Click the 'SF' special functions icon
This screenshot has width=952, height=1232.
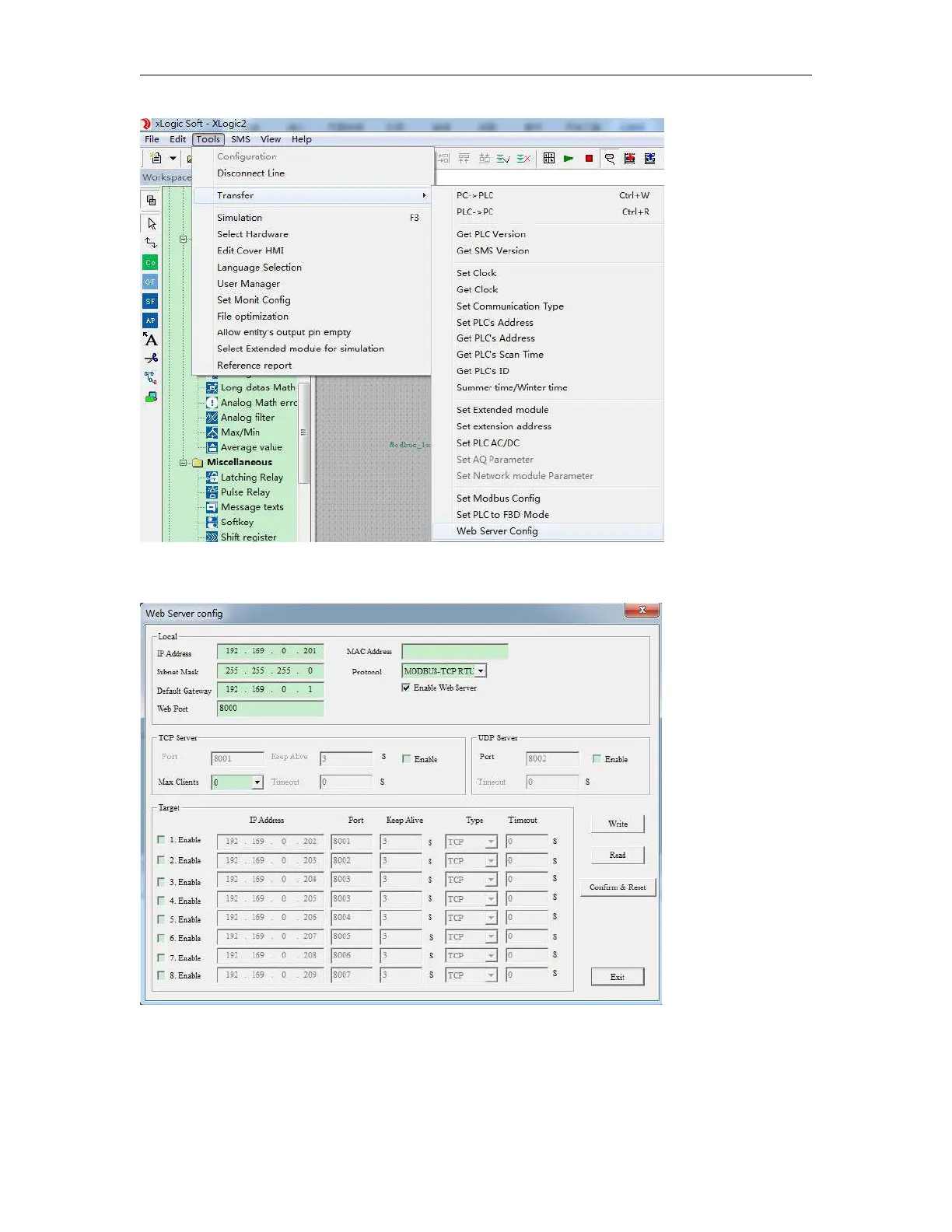(151, 301)
